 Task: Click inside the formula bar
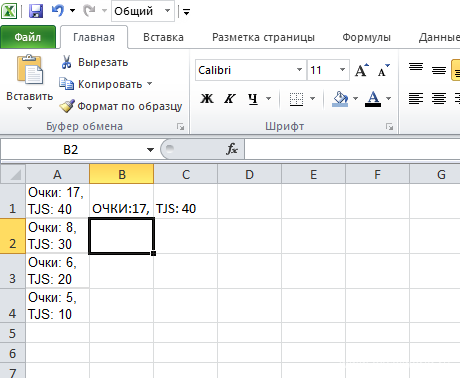click(x=352, y=150)
